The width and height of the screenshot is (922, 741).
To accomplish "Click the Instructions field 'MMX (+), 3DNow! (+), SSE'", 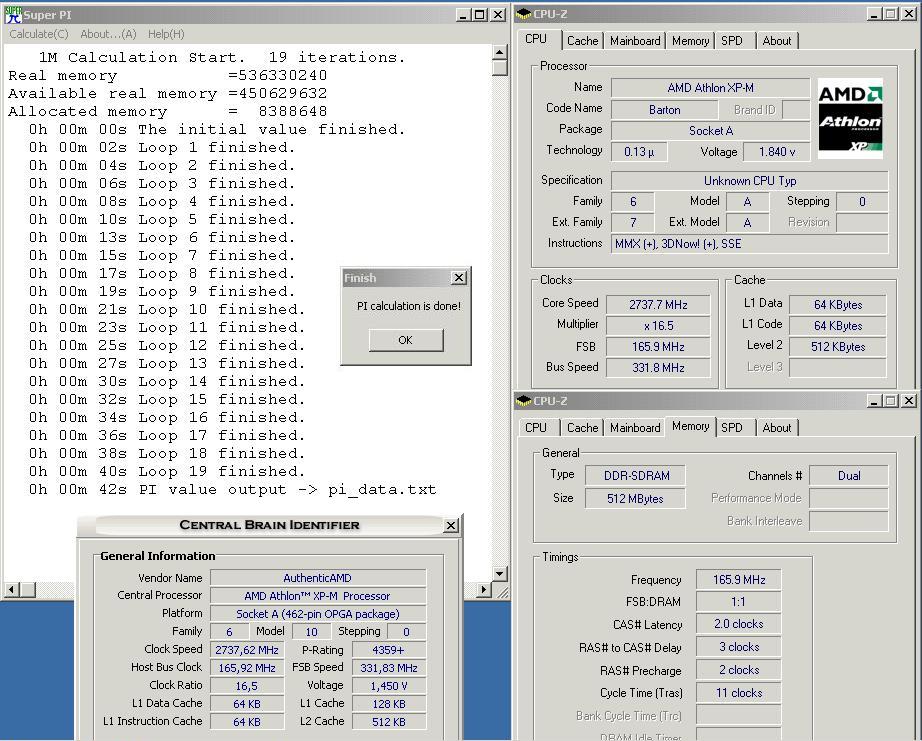I will (x=750, y=243).
